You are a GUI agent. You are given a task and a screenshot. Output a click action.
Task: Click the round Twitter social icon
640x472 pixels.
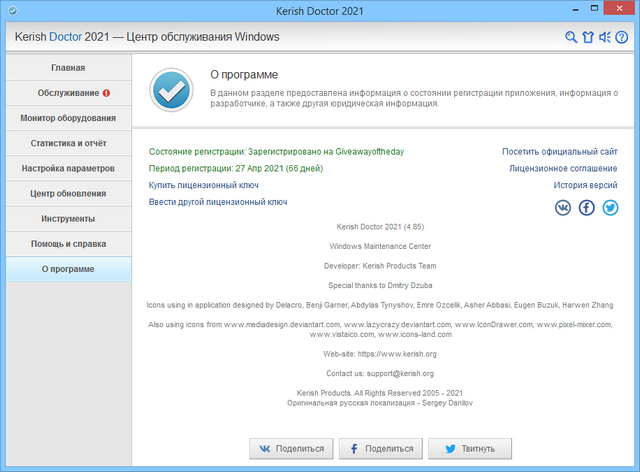point(610,208)
